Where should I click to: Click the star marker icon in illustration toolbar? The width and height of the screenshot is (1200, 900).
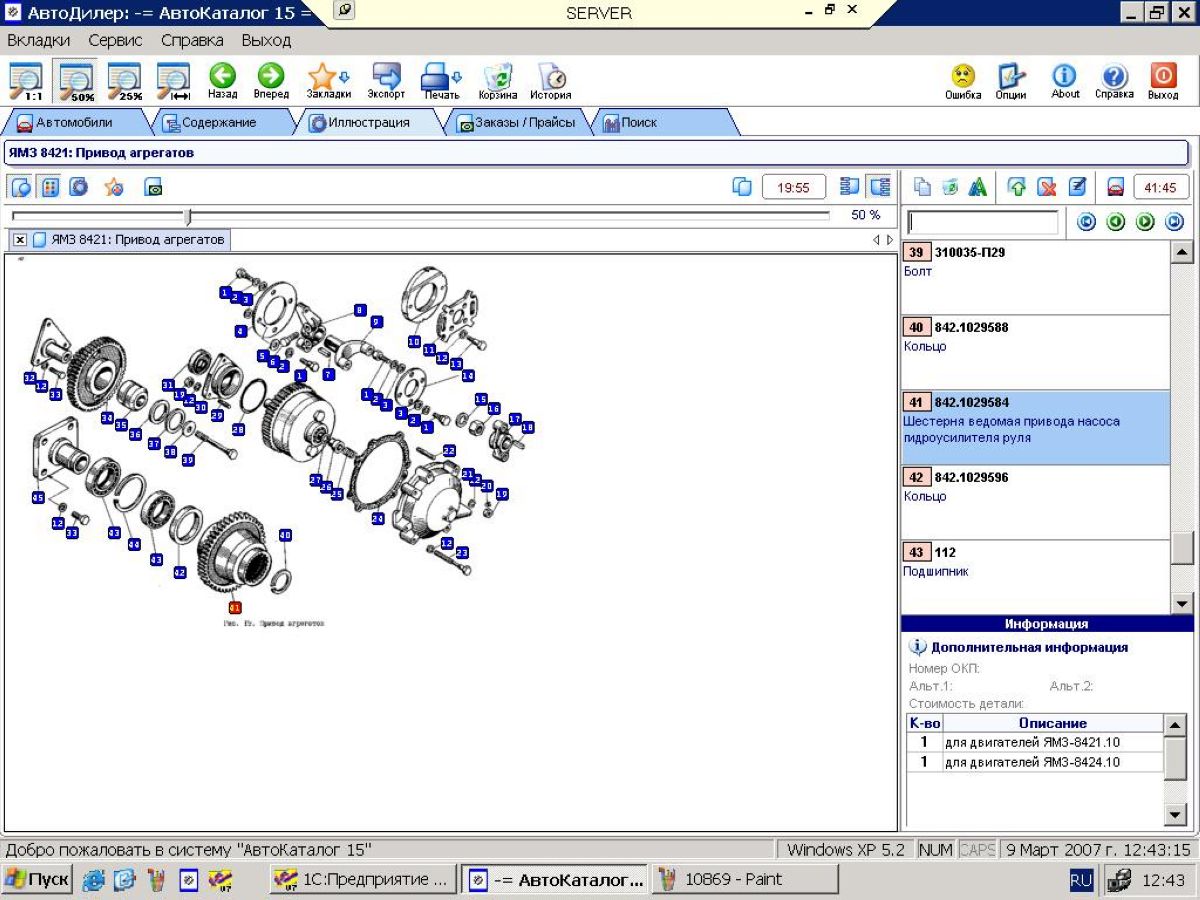pos(114,187)
